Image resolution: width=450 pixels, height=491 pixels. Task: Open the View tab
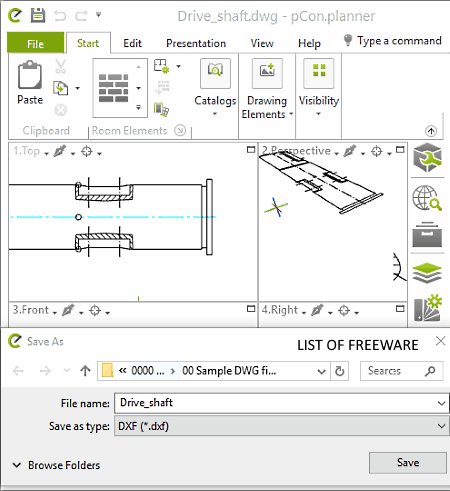point(262,43)
